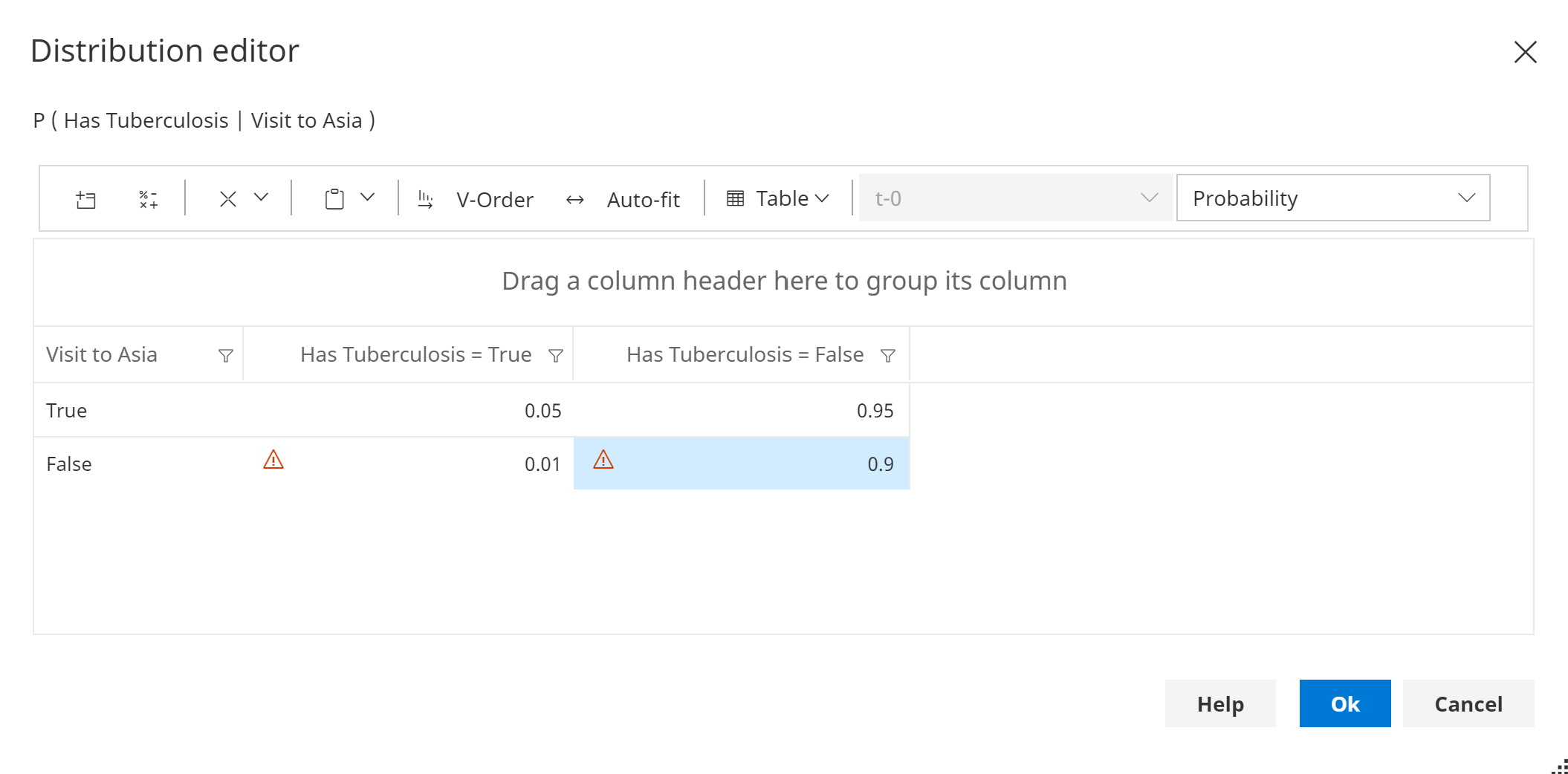Click warning icon beside the 0.01 value
Screen dimensions: 1568x774
click(x=273, y=460)
